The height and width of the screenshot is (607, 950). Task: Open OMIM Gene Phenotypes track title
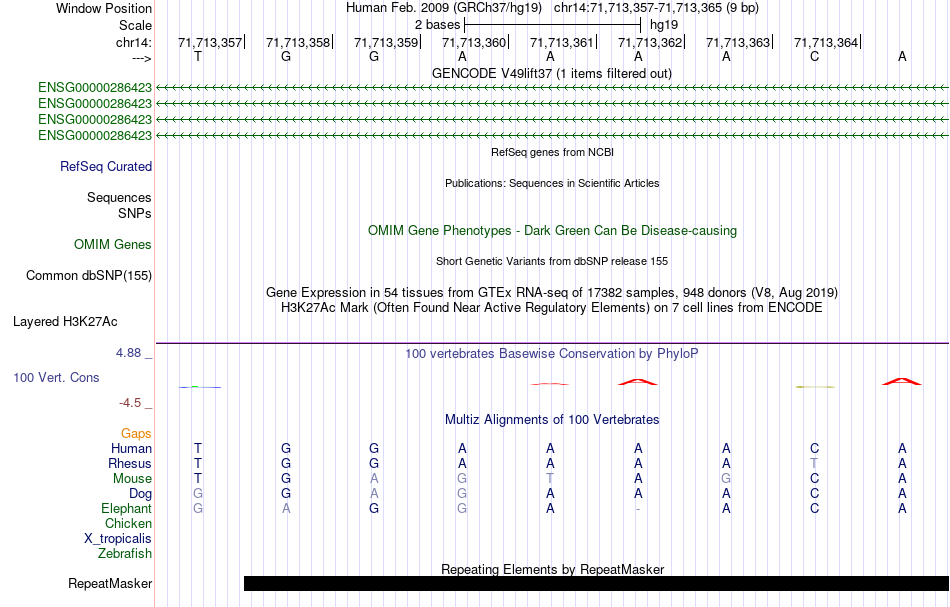coord(552,231)
